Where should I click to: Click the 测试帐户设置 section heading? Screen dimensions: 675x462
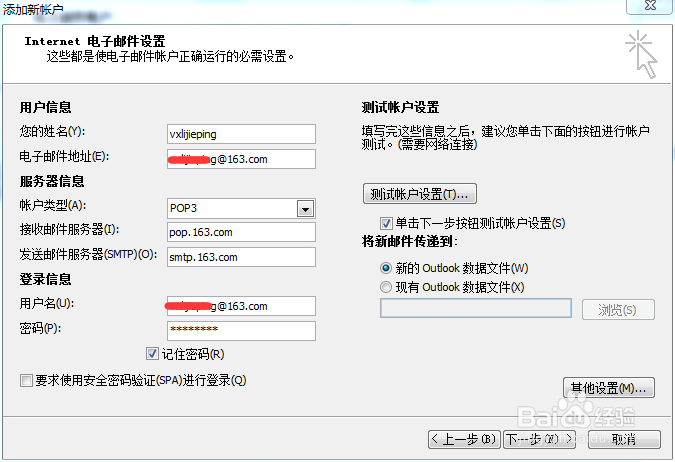tap(400, 107)
